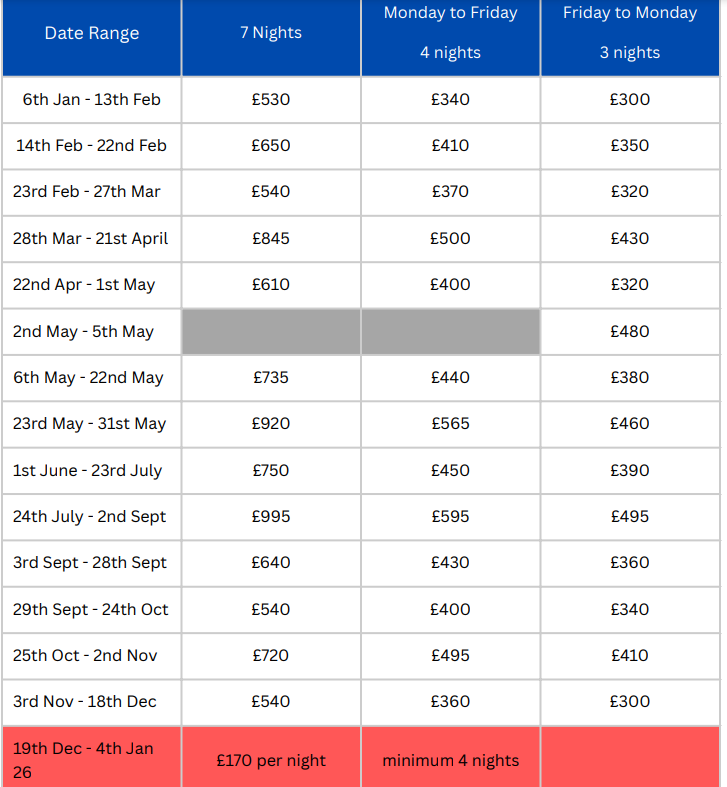Click the greyed-out 7 Nights cell for 2nd May

click(x=271, y=331)
